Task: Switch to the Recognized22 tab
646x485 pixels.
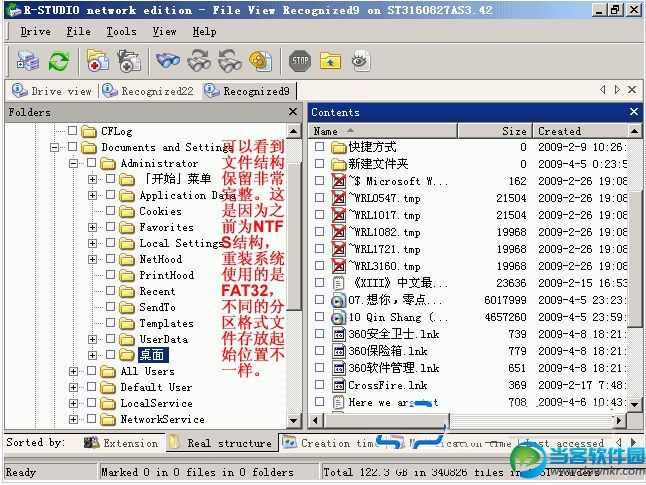Action: 148,91
